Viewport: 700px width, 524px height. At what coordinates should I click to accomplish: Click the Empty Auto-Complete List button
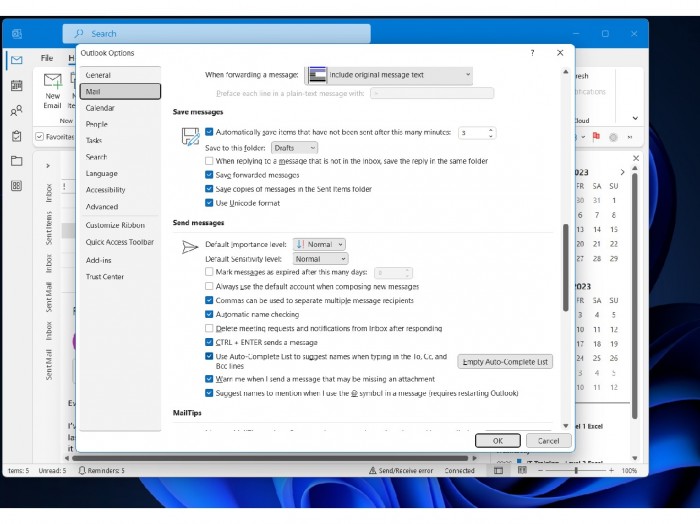coord(505,362)
